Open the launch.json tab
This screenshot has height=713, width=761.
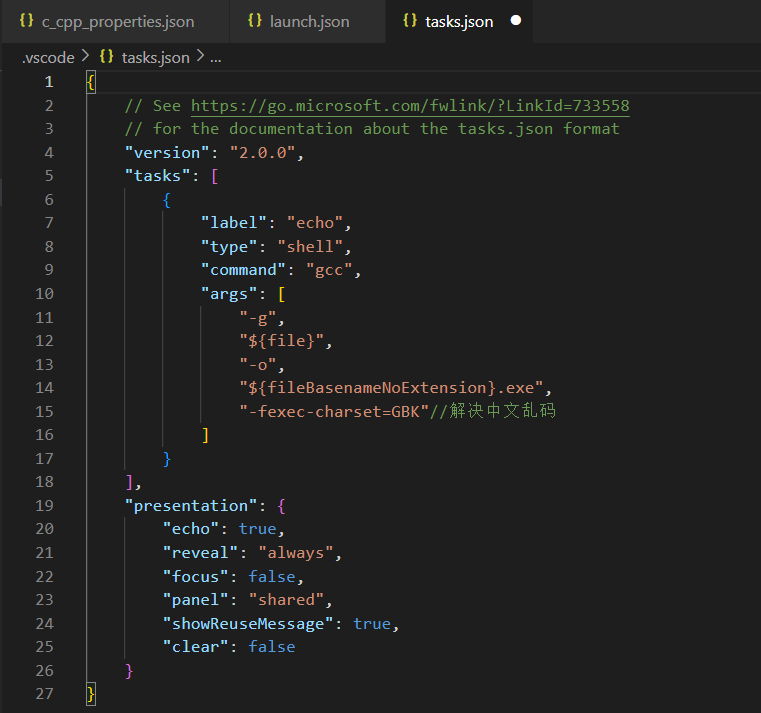[x=308, y=21]
